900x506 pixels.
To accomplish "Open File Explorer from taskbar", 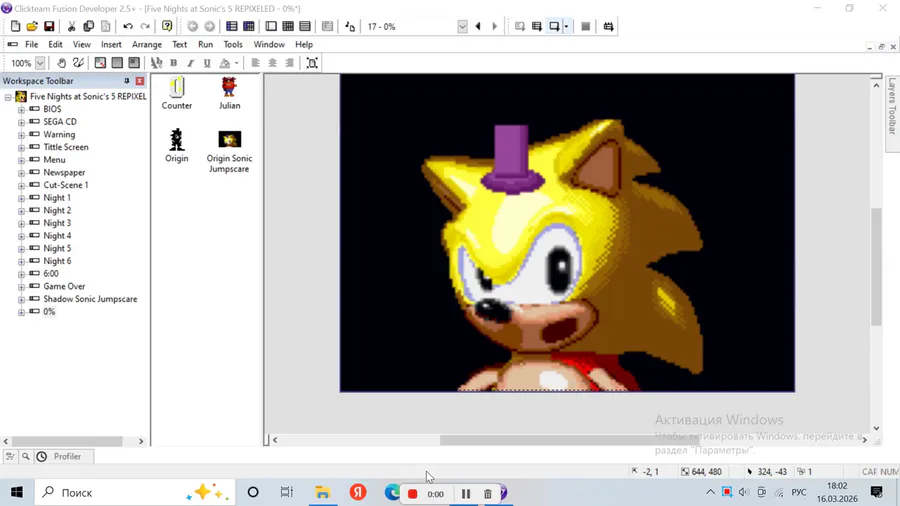I will [323, 492].
